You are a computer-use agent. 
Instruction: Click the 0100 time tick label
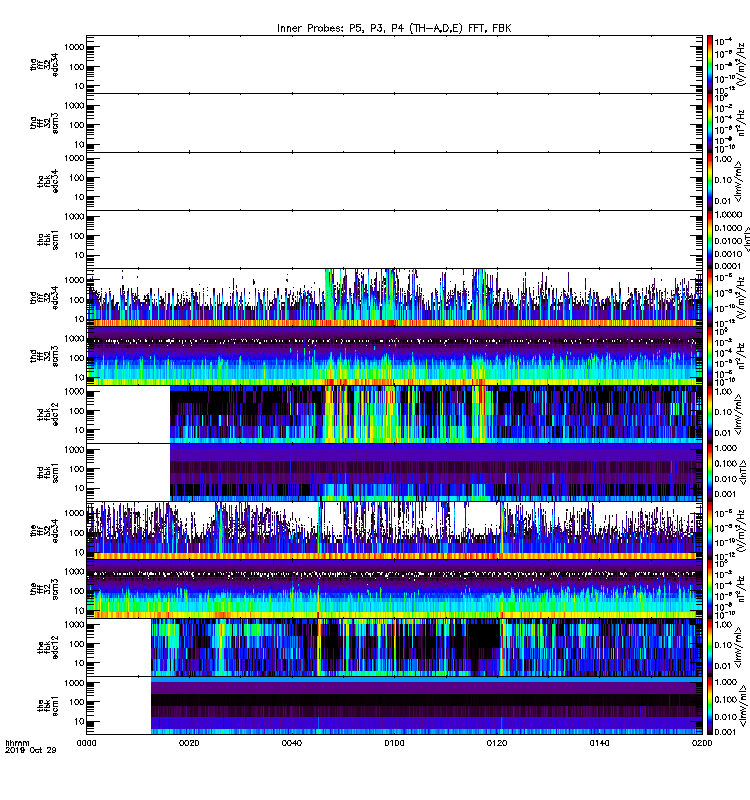point(394,743)
